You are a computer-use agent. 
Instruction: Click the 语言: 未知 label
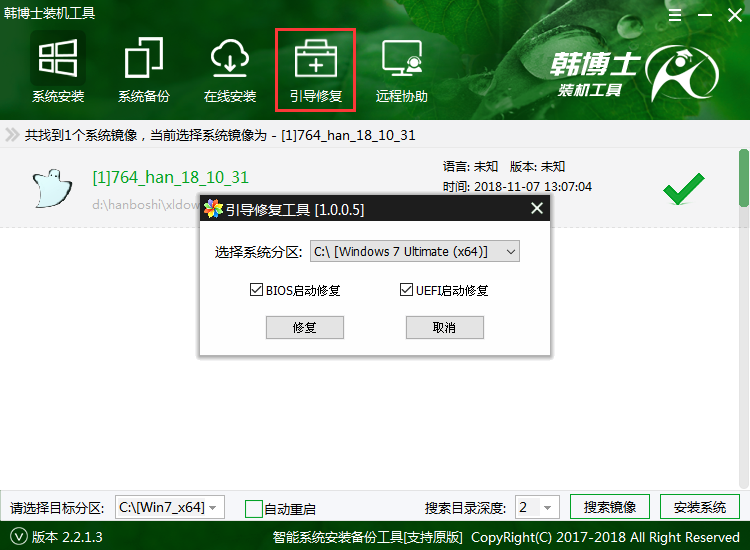point(470,166)
